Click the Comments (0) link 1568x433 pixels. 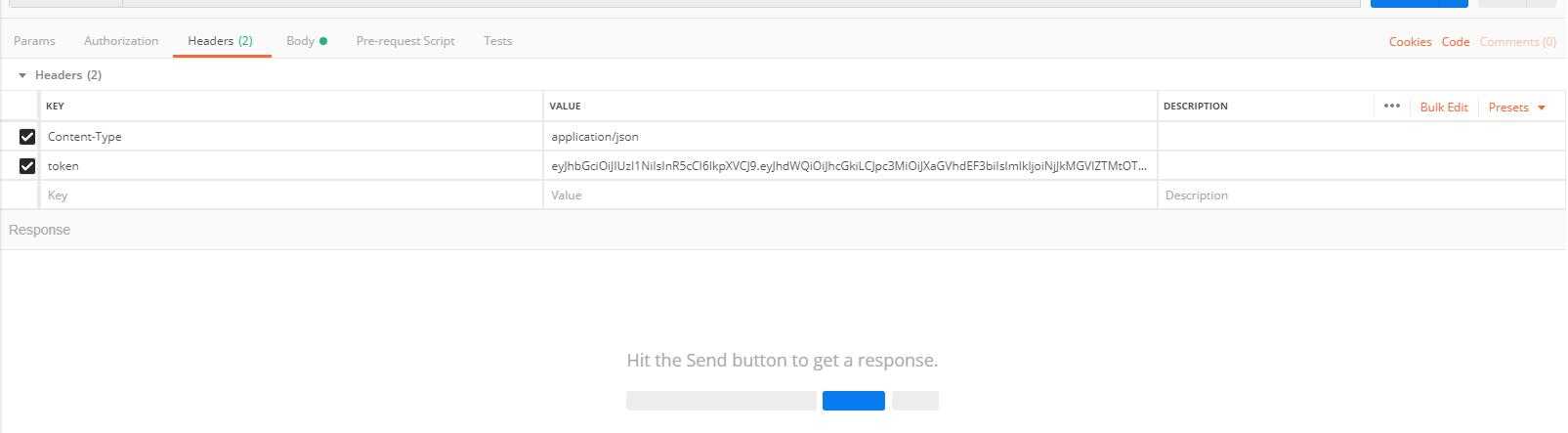[1517, 42]
